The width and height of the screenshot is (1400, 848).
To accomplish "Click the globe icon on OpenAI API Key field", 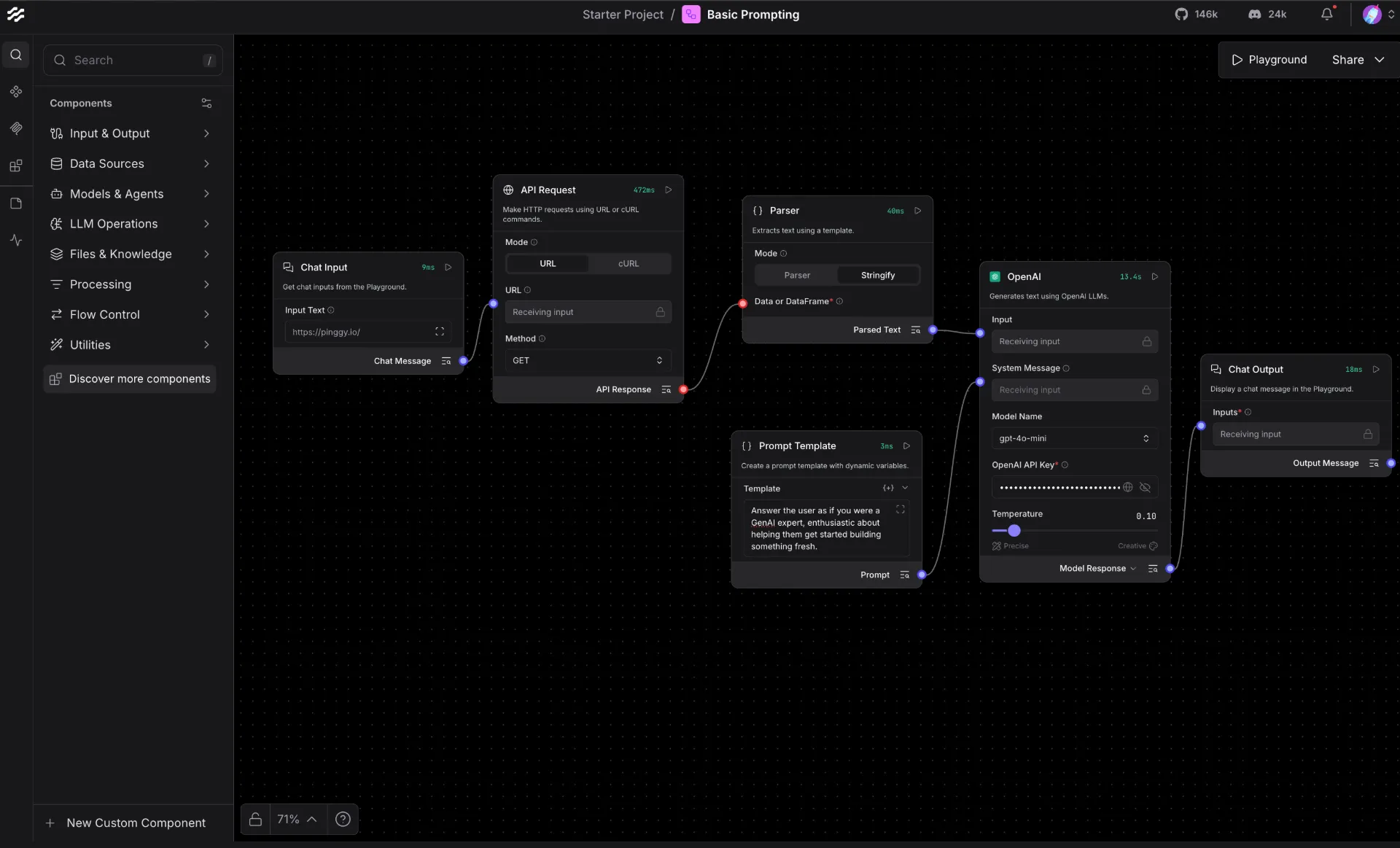I will (1128, 487).
